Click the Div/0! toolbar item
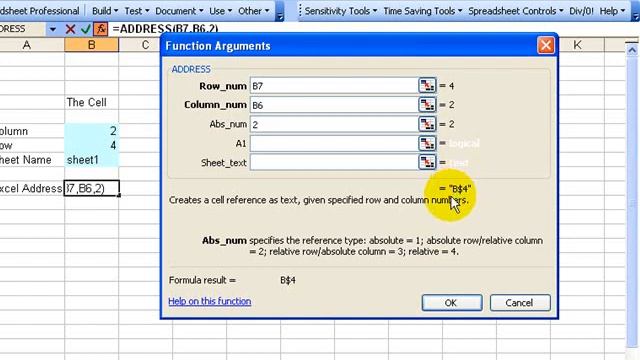The width and height of the screenshot is (640, 360). 581,11
